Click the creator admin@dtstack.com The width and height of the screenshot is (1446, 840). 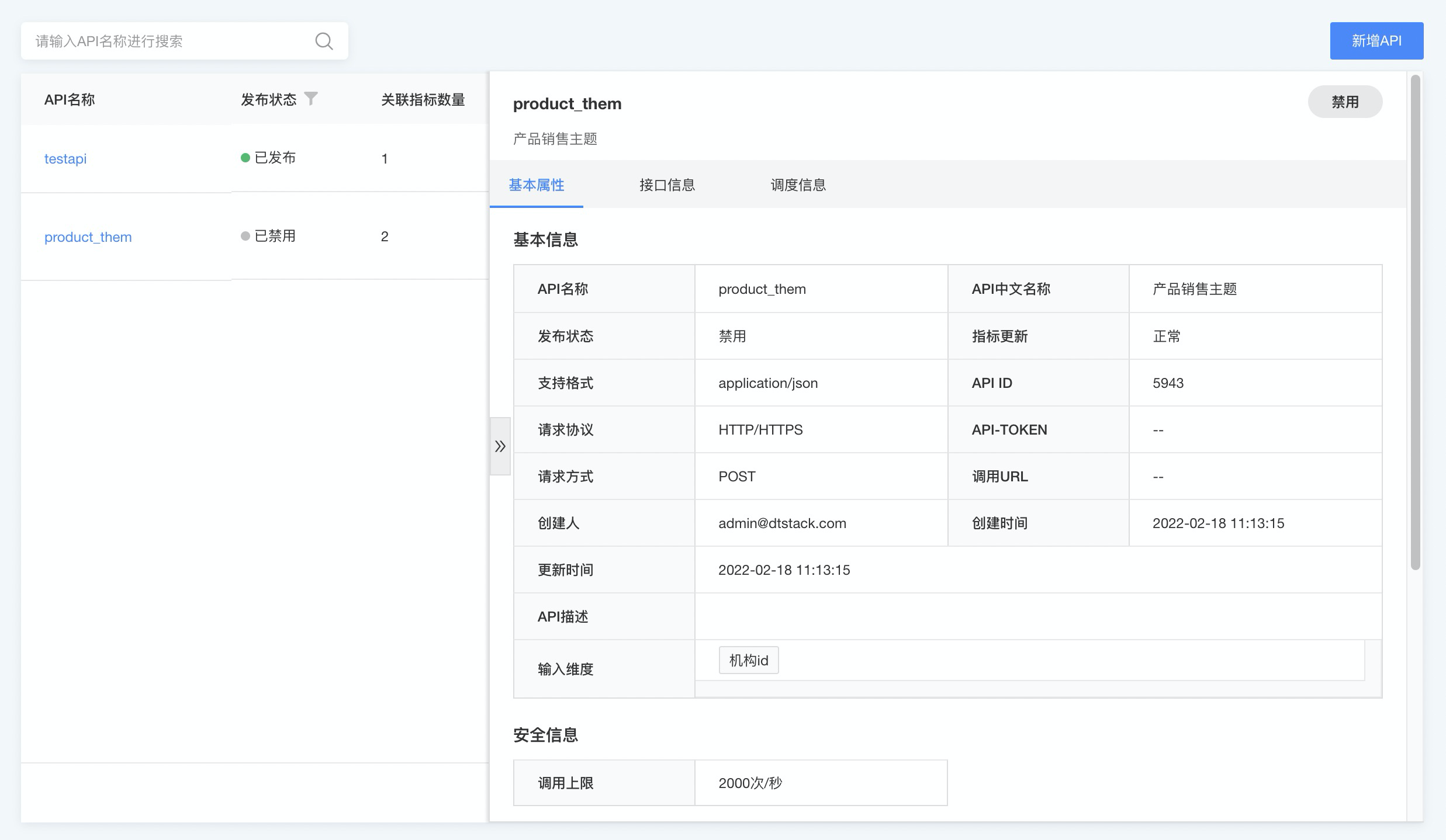click(782, 523)
